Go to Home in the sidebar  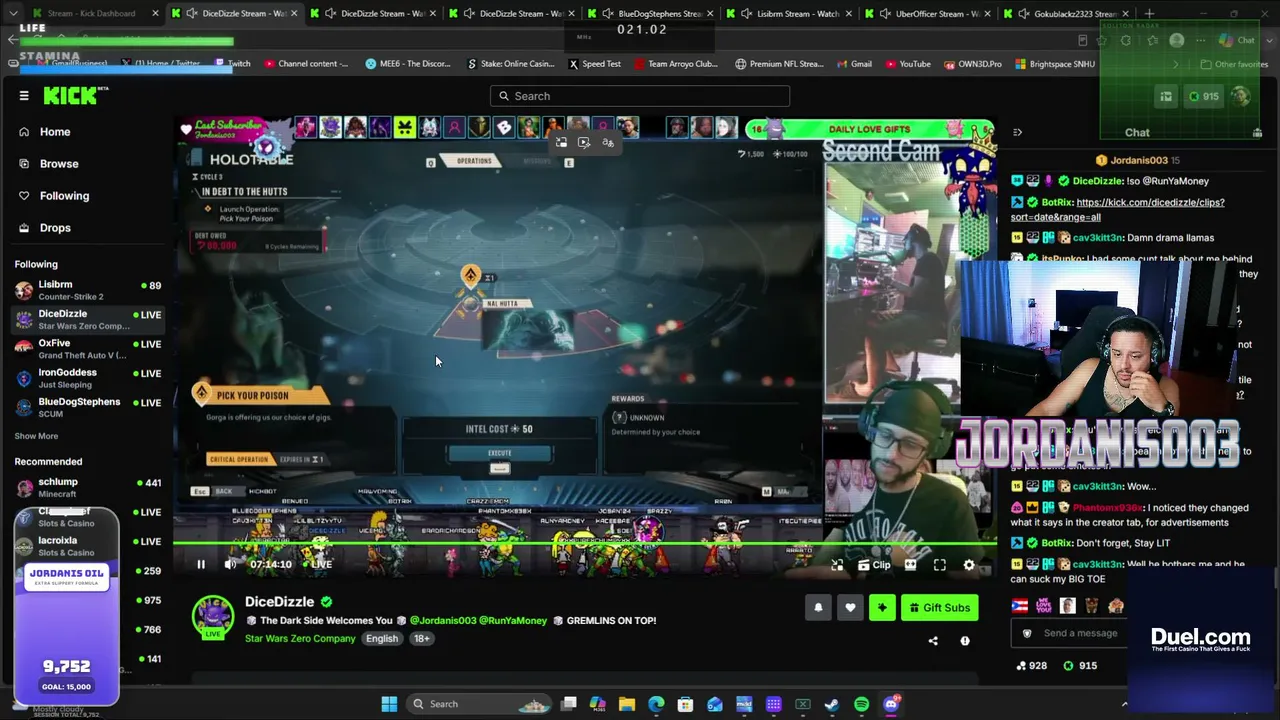[x=55, y=132]
